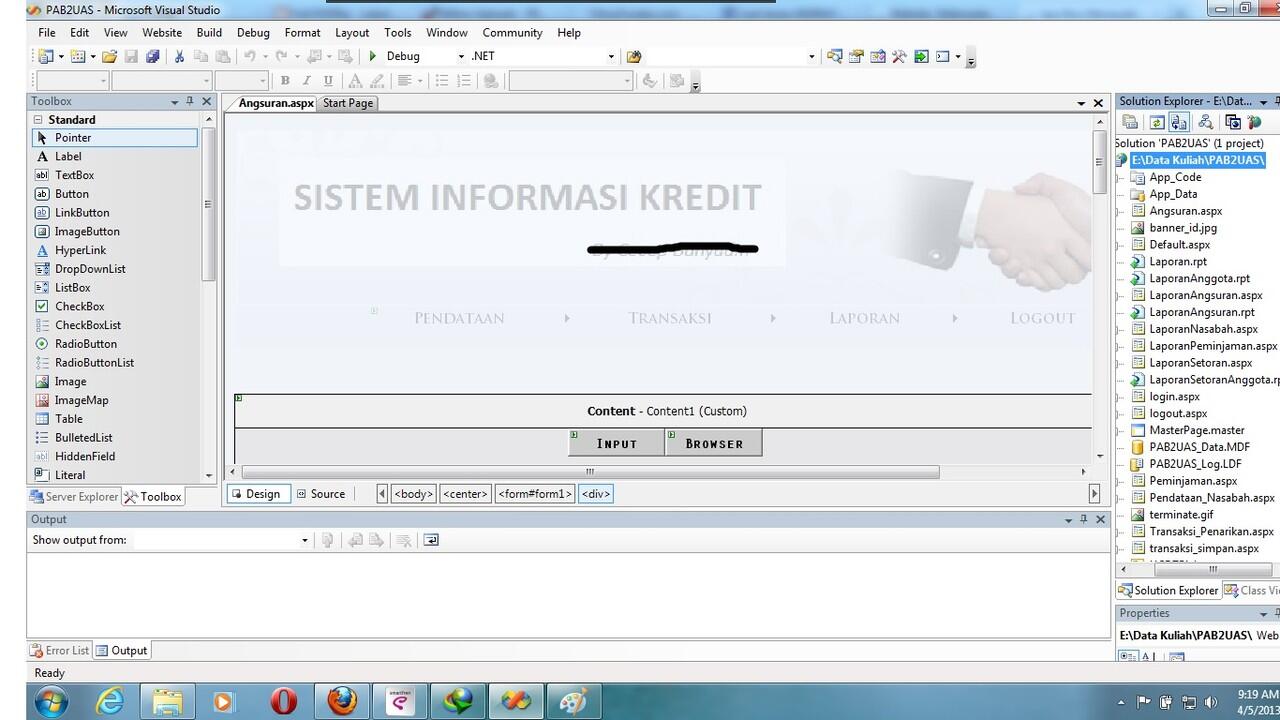
Task: Collapse the Standard section in Toolbox
Action: [x=39, y=119]
